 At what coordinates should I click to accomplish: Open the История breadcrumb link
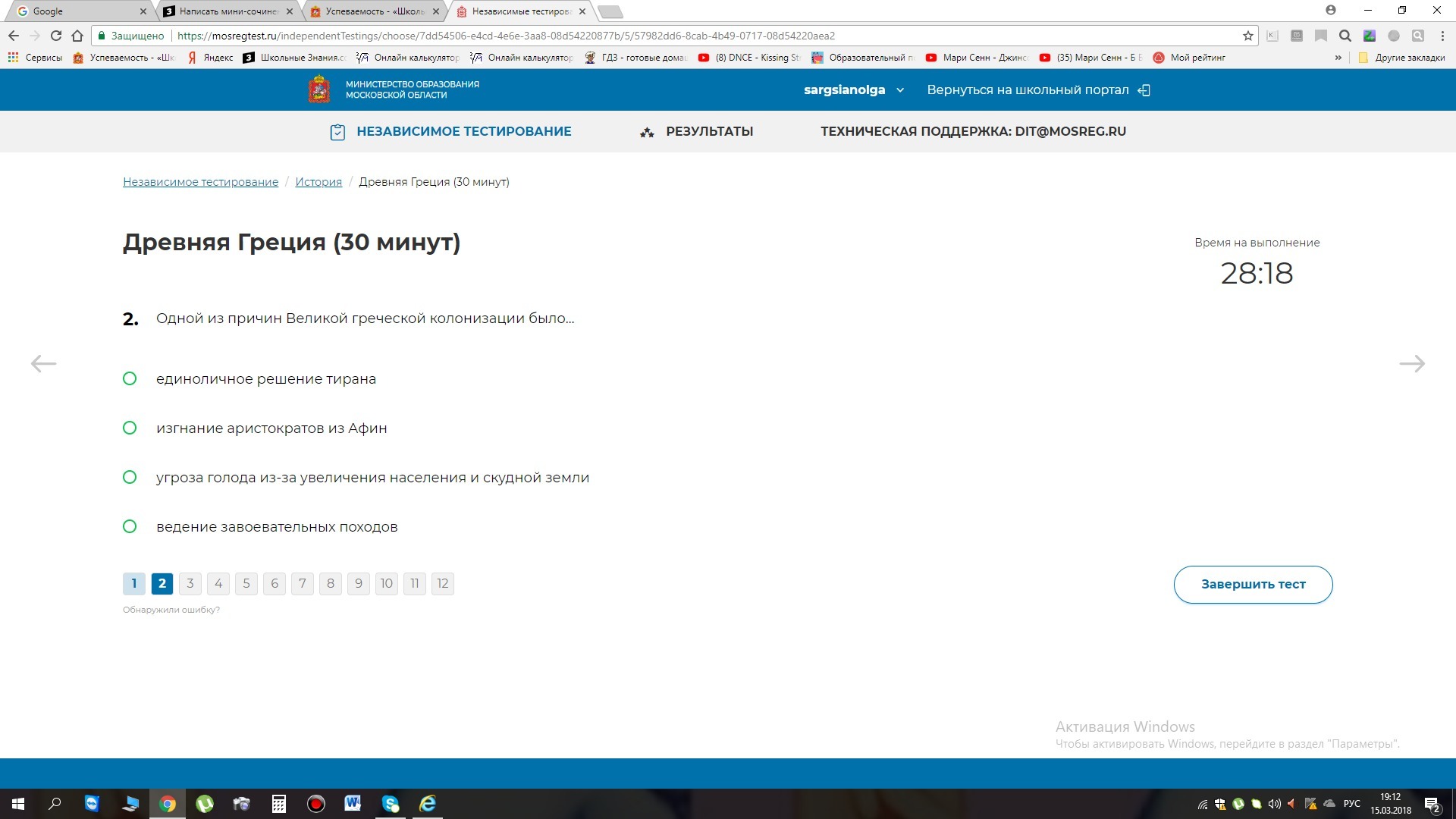(318, 182)
